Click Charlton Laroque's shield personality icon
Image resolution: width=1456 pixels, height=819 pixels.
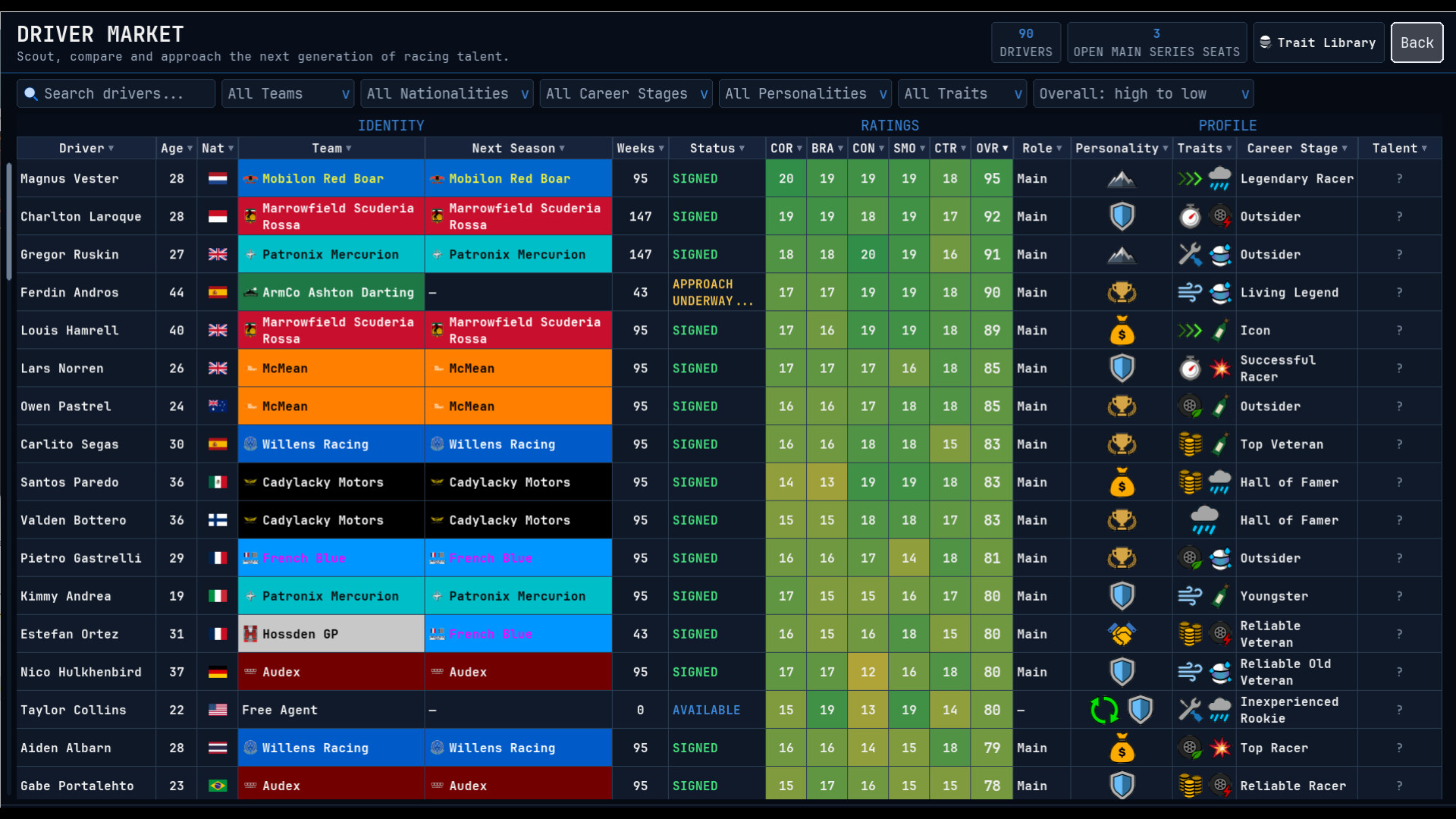(x=1122, y=217)
